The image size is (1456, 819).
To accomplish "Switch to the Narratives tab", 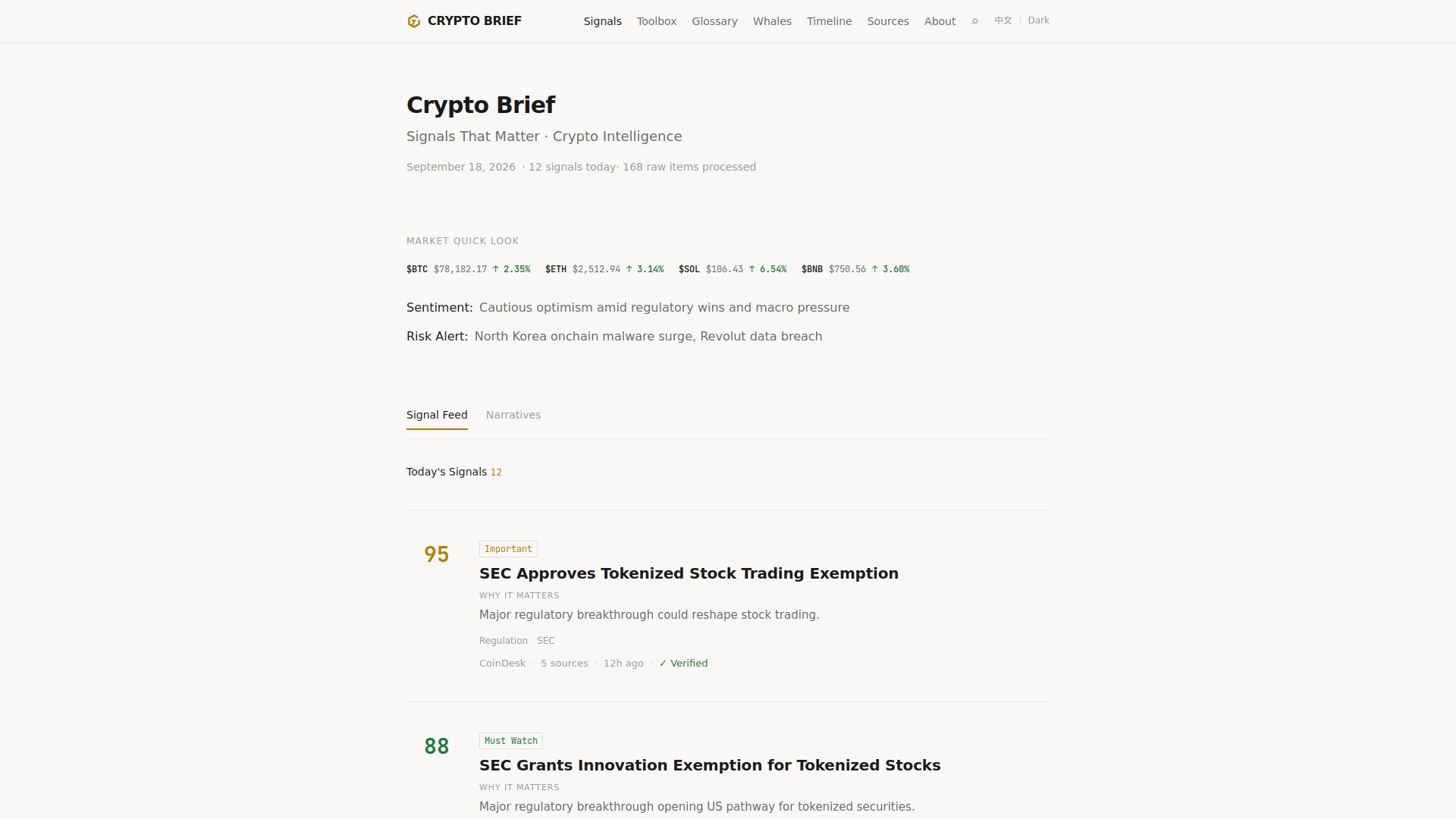I will (513, 415).
